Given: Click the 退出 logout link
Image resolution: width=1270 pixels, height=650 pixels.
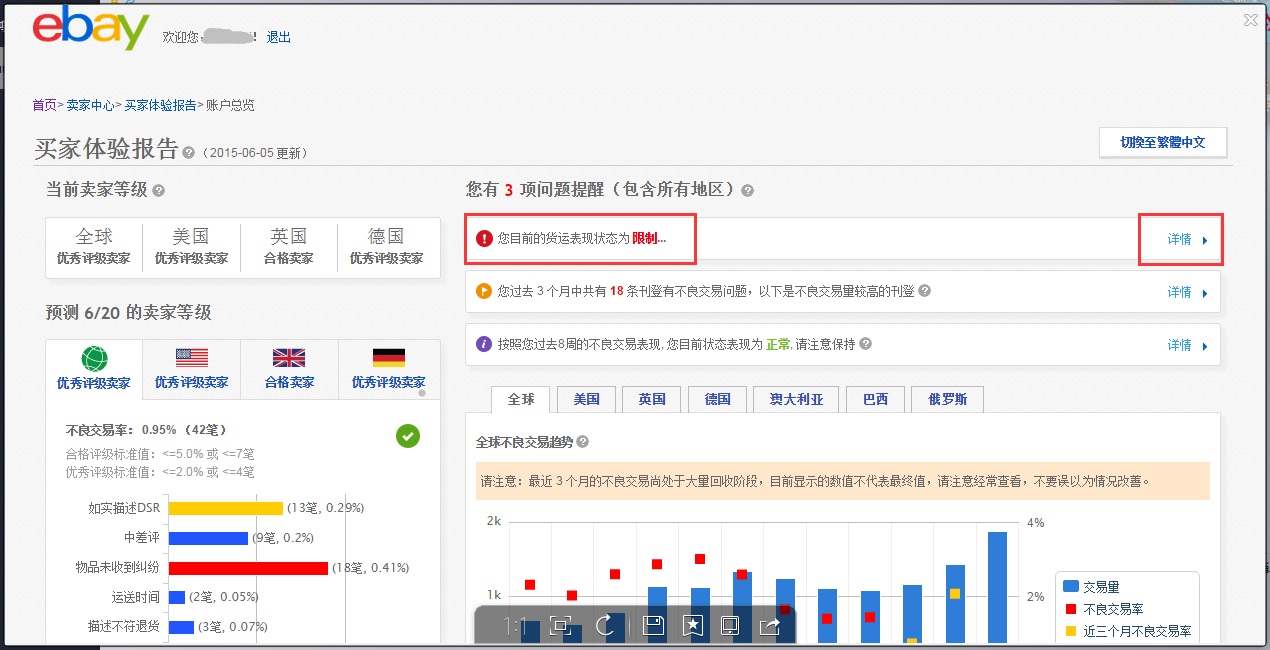Looking at the screenshot, I should click(278, 37).
